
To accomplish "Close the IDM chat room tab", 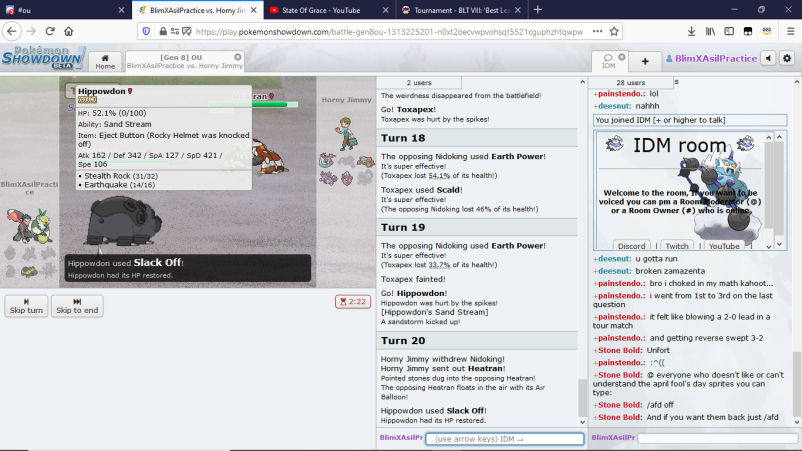I will [621, 57].
